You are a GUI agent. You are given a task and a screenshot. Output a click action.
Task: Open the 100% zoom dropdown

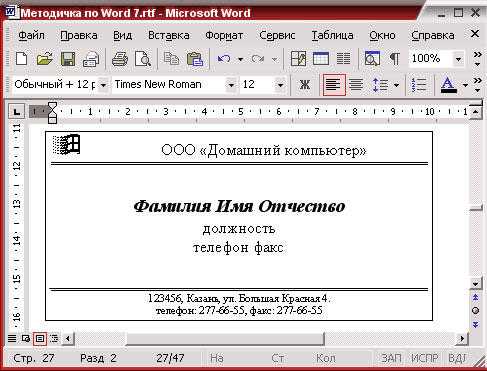[459, 60]
